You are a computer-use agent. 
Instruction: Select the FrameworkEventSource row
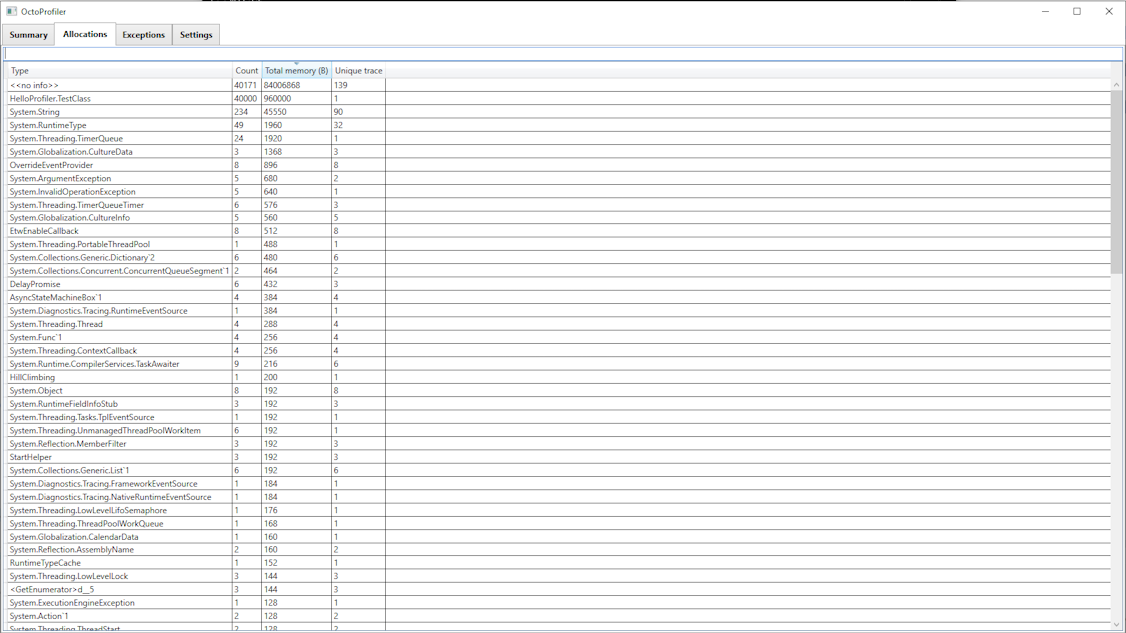[x=559, y=484]
